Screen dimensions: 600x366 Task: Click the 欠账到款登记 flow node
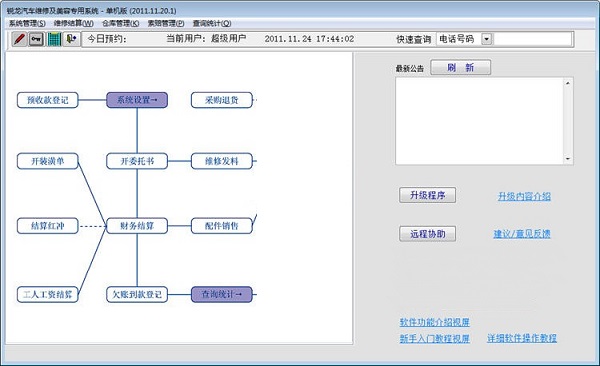(137, 294)
